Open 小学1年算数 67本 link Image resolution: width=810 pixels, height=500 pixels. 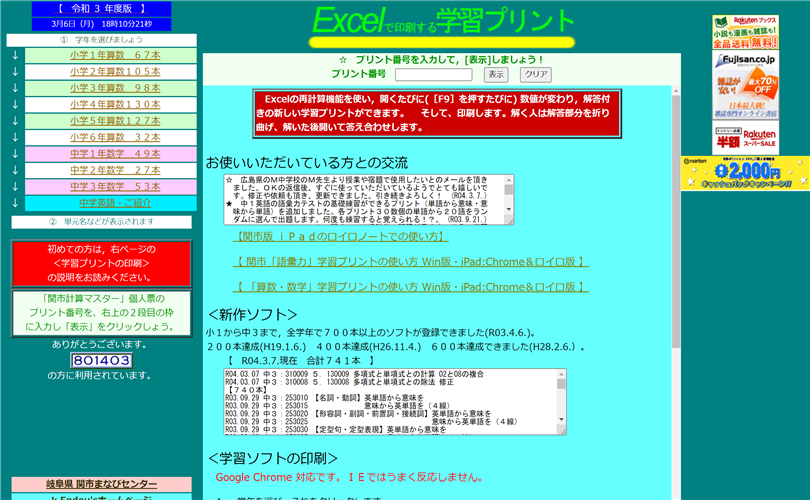[115, 55]
